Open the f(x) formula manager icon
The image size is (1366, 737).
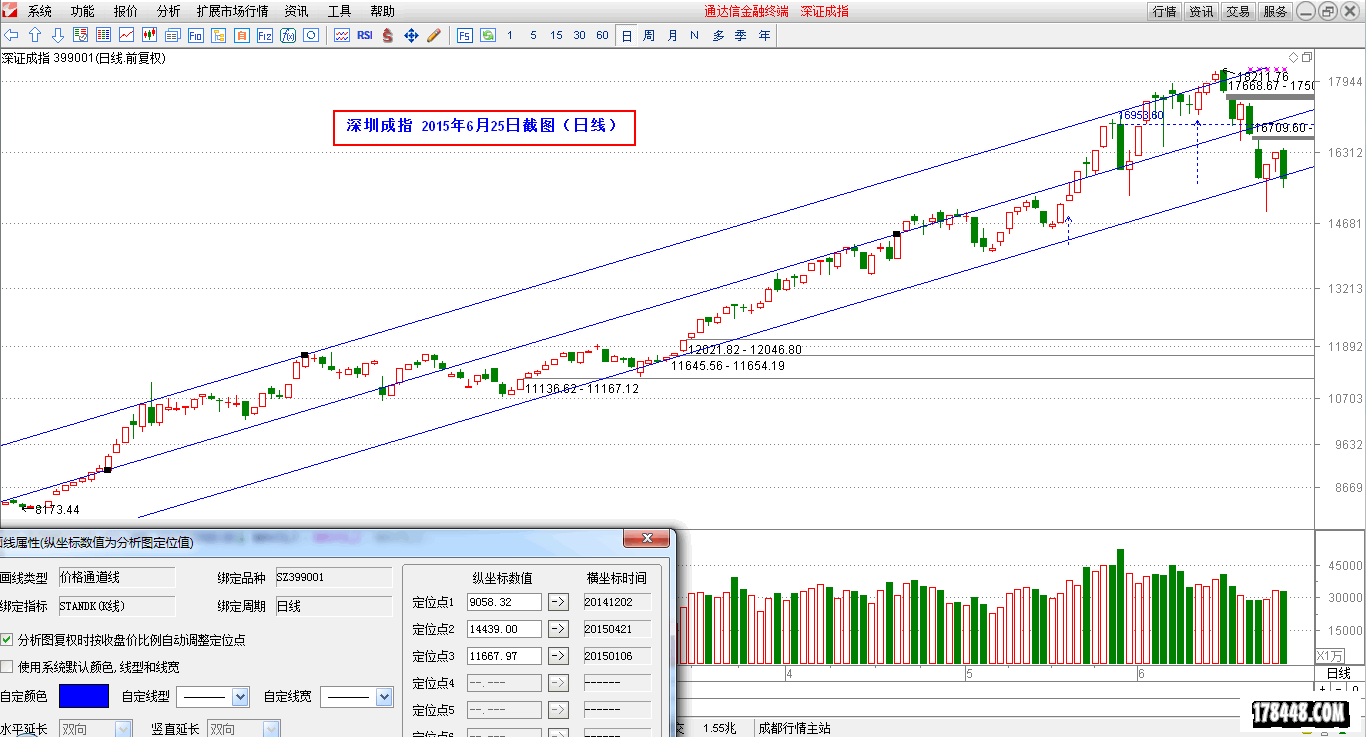288,35
